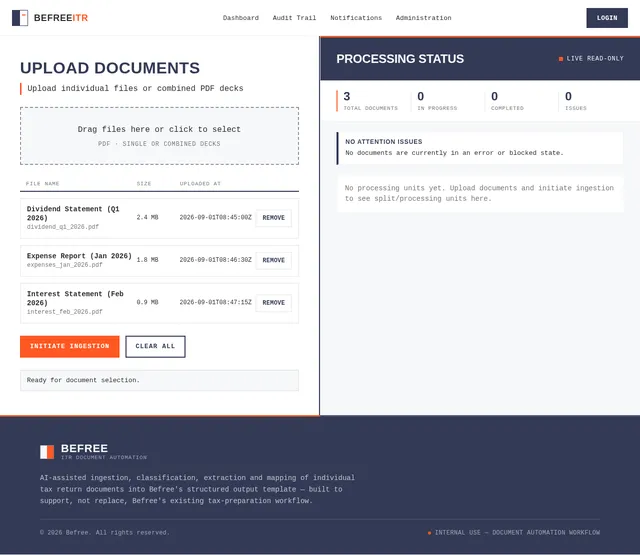Select the Dividend Statement (Q1 2026) title
Viewport: 640px width, 555px height.
[73, 213]
